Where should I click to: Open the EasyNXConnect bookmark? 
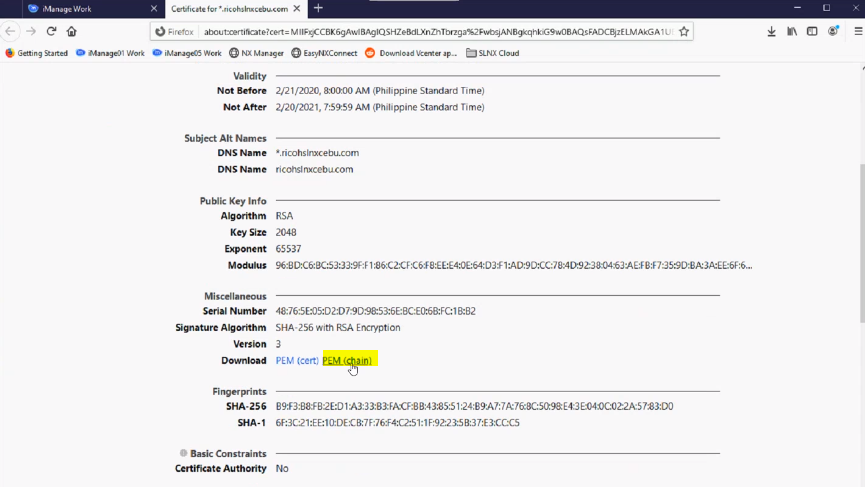pos(324,53)
